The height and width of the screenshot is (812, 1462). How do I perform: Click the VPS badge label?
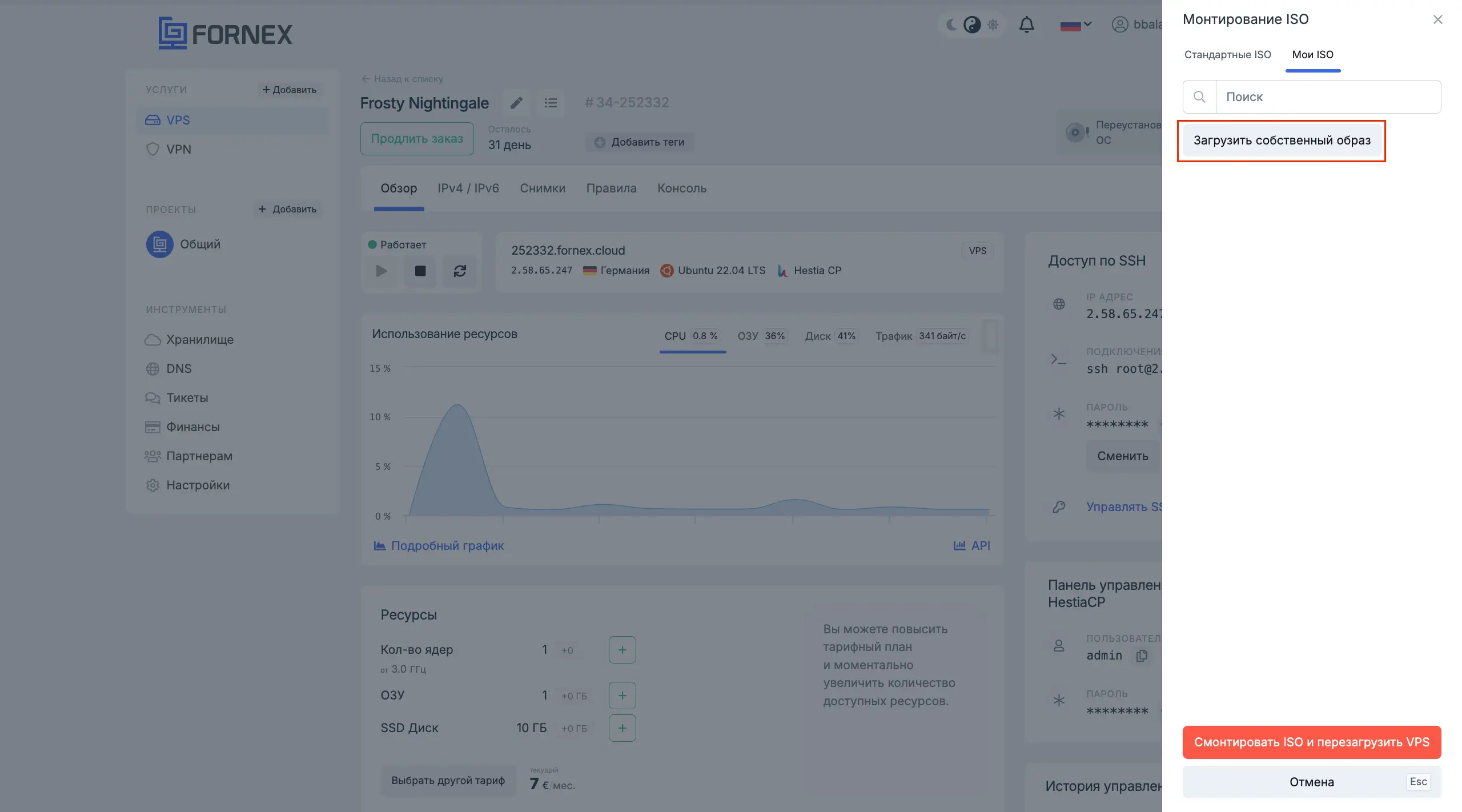click(x=978, y=251)
